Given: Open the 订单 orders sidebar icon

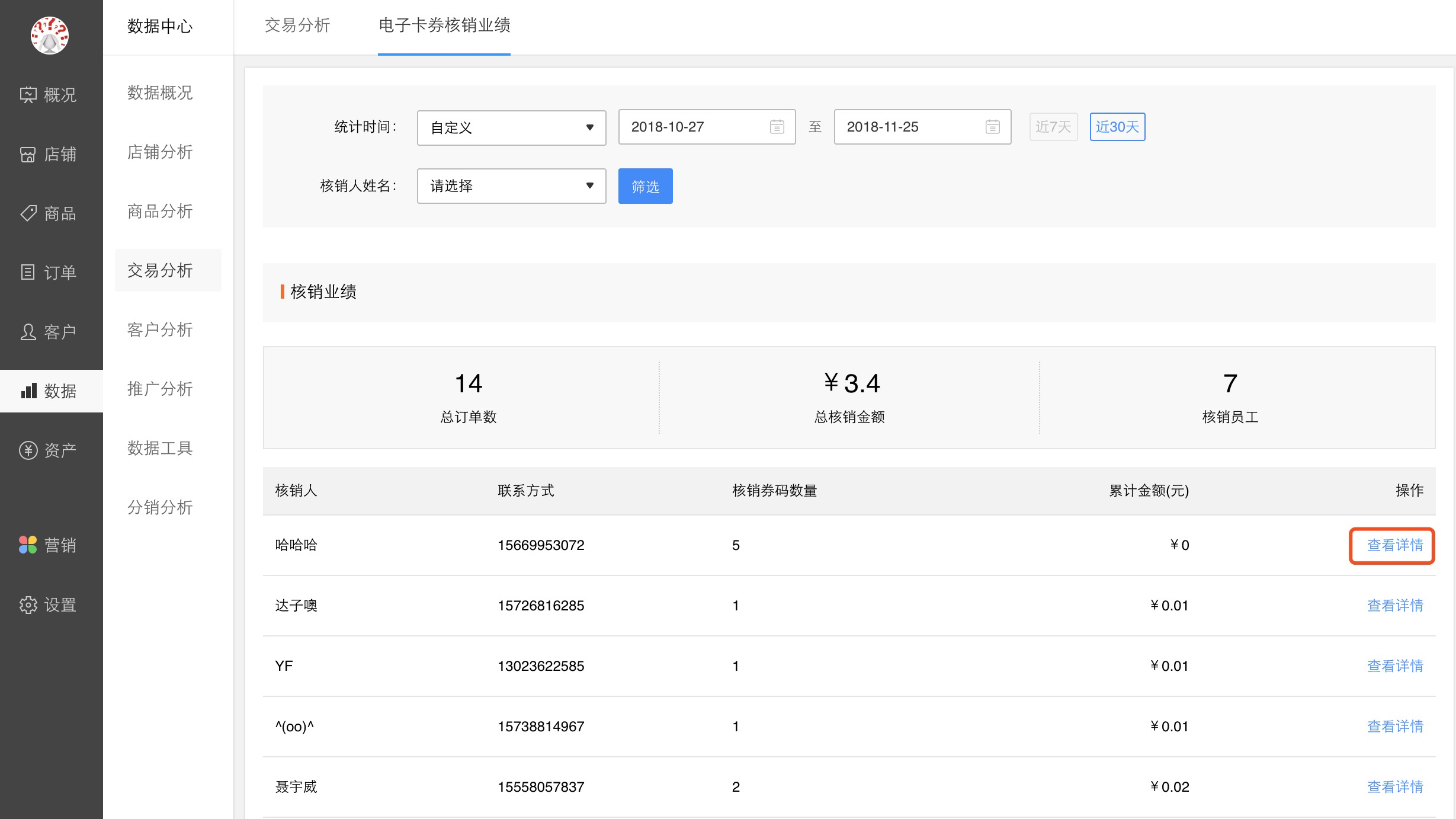Looking at the screenshot, I should tap(28, 273).
